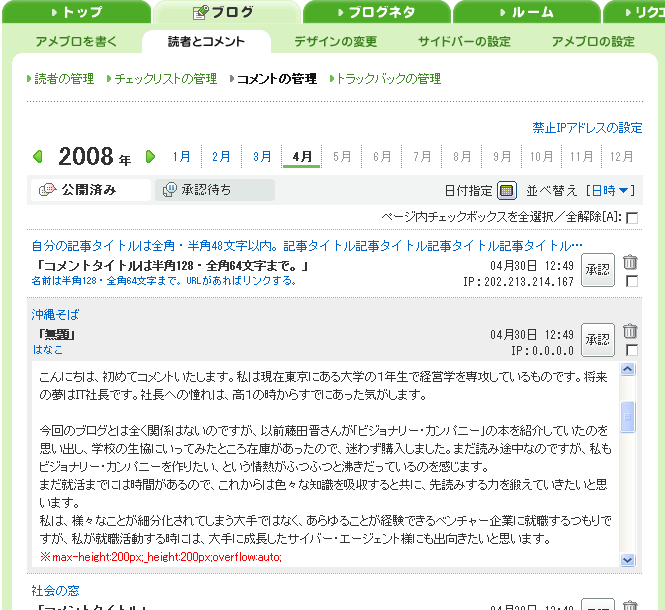Approve the first comment with the 承認 button

tap(598, 270)
